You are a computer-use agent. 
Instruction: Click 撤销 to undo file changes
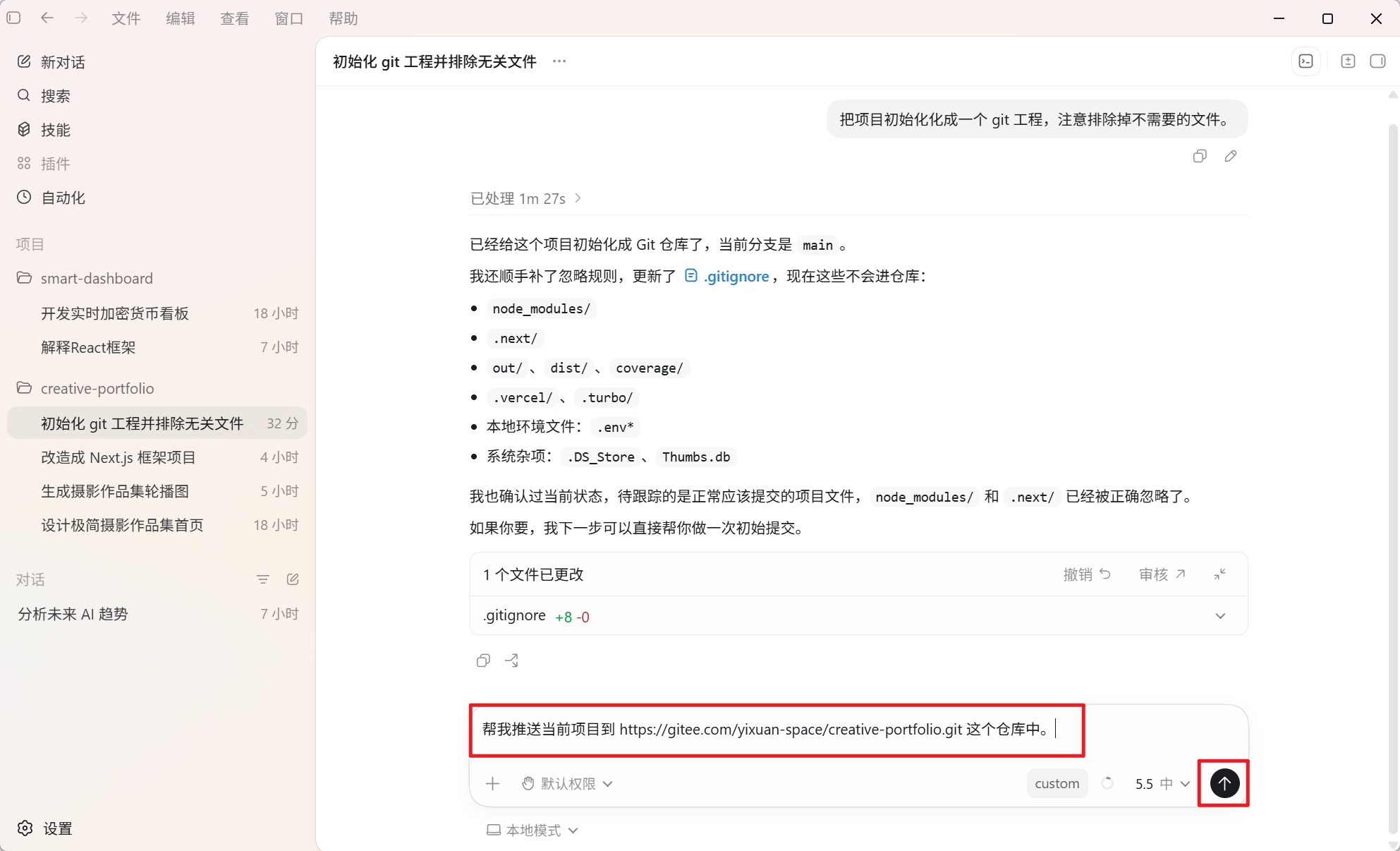click(x=1087, y=574)
